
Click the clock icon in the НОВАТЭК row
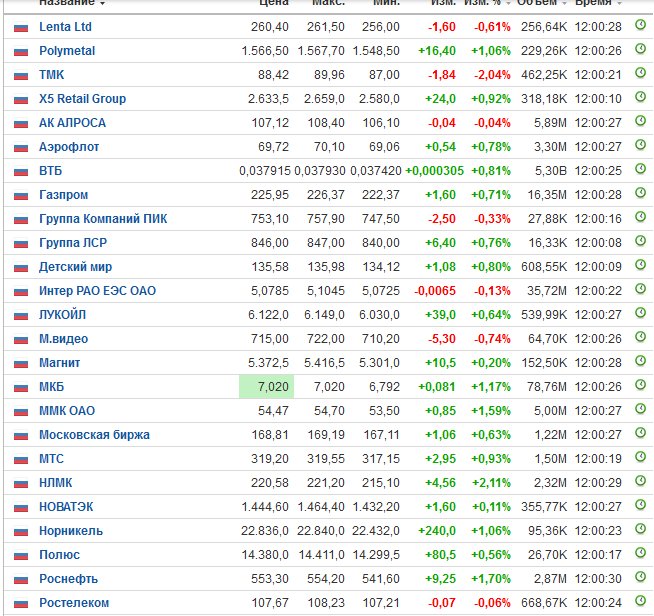click(640, 505)
